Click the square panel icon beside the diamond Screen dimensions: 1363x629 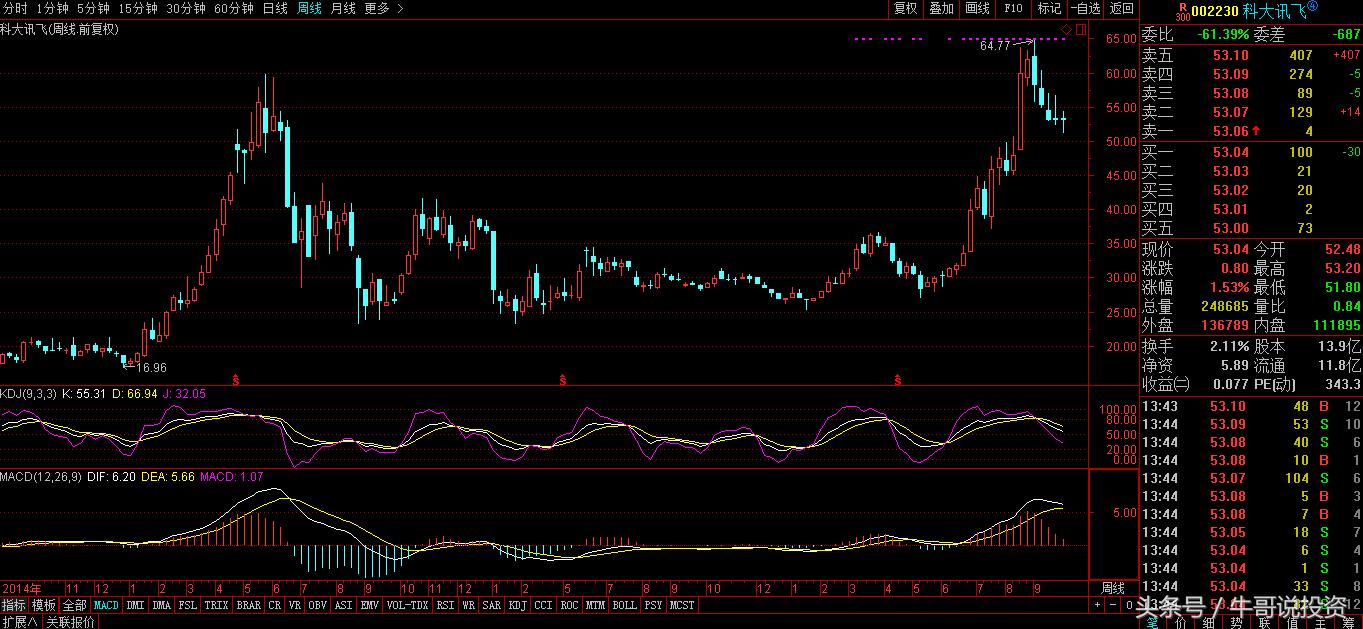(x=1080, y=28)
